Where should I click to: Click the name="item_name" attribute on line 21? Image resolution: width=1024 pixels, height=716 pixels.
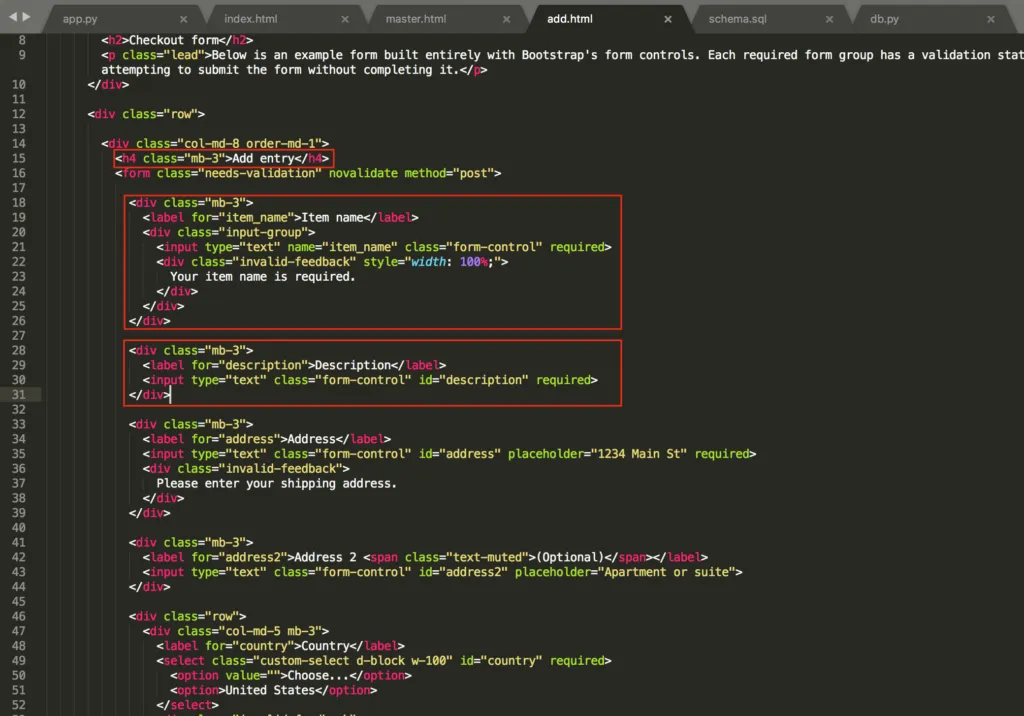point(342,247)
